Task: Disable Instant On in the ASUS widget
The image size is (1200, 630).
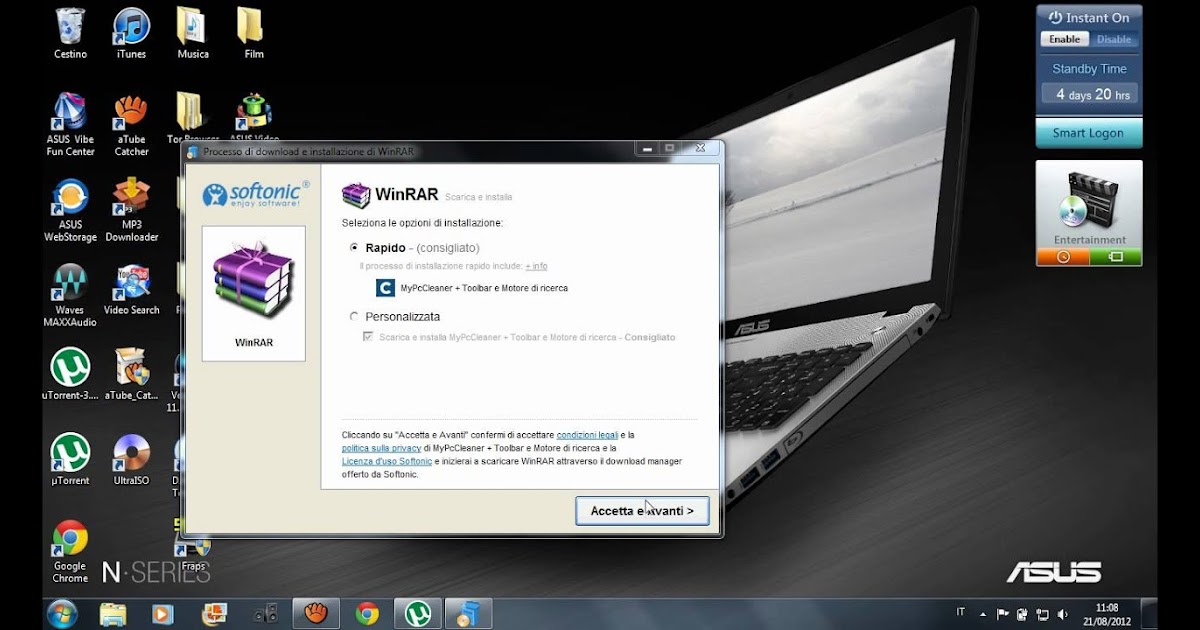Action: [x=1113, y=39]
